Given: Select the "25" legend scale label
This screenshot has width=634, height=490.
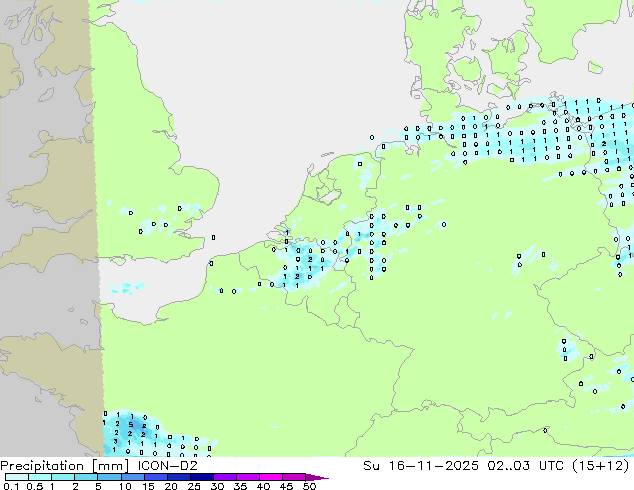Looking at the screenshot, I should pyautogui.click(x=194, y=486).
